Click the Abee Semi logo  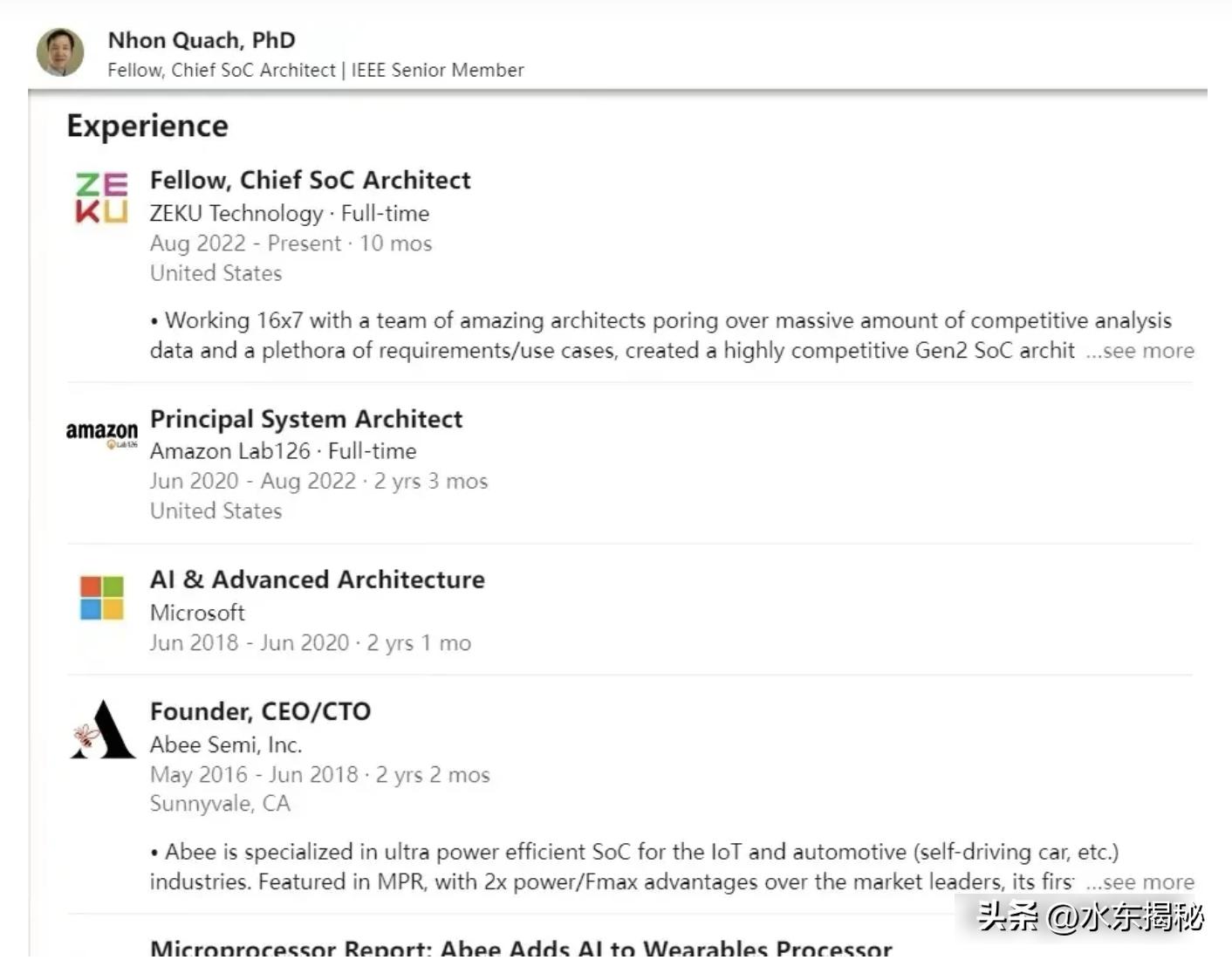click(x=102, y=730)
